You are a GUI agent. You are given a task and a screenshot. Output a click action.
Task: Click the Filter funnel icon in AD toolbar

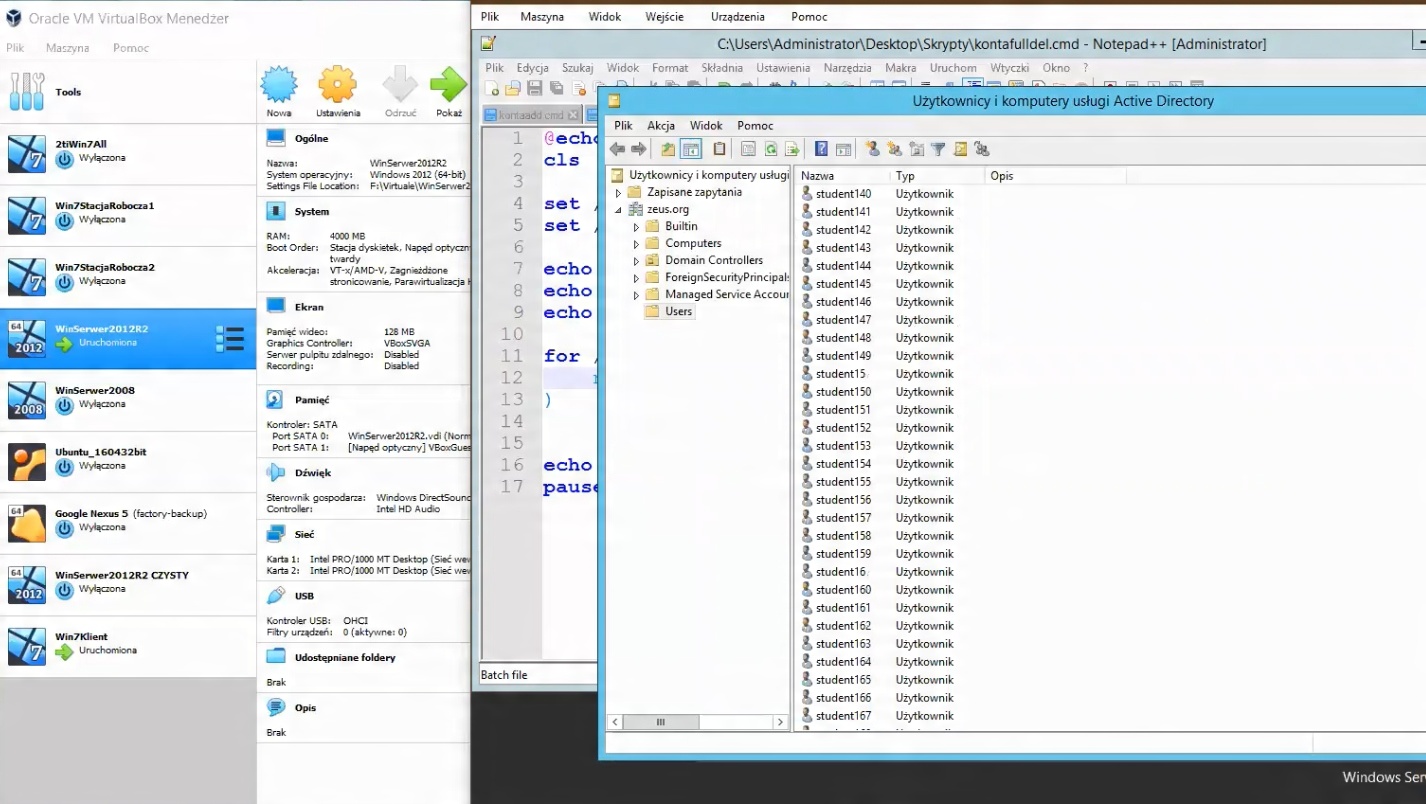coord(938,149)
